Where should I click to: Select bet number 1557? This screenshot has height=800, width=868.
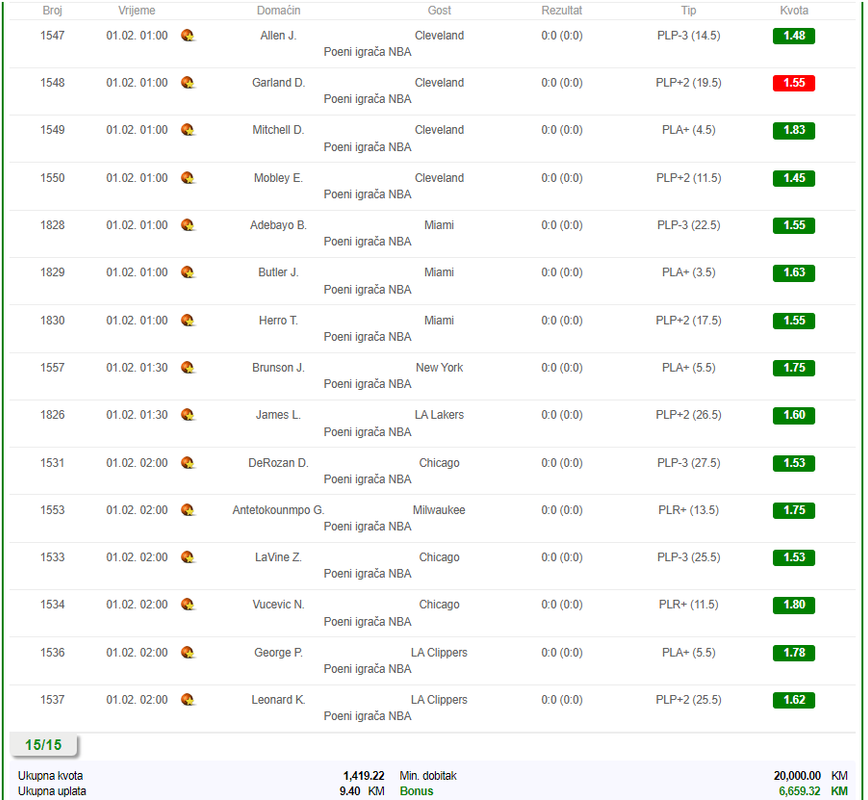(x=53, y=368)
